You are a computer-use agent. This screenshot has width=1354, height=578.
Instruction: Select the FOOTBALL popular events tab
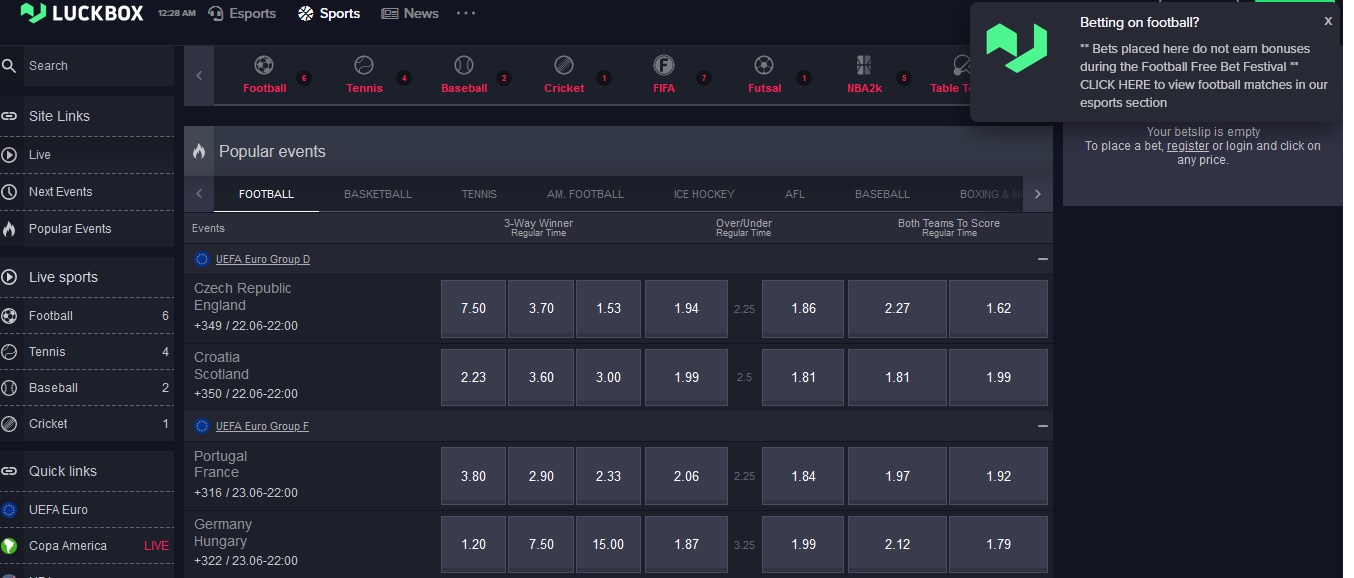coord(266,194)
